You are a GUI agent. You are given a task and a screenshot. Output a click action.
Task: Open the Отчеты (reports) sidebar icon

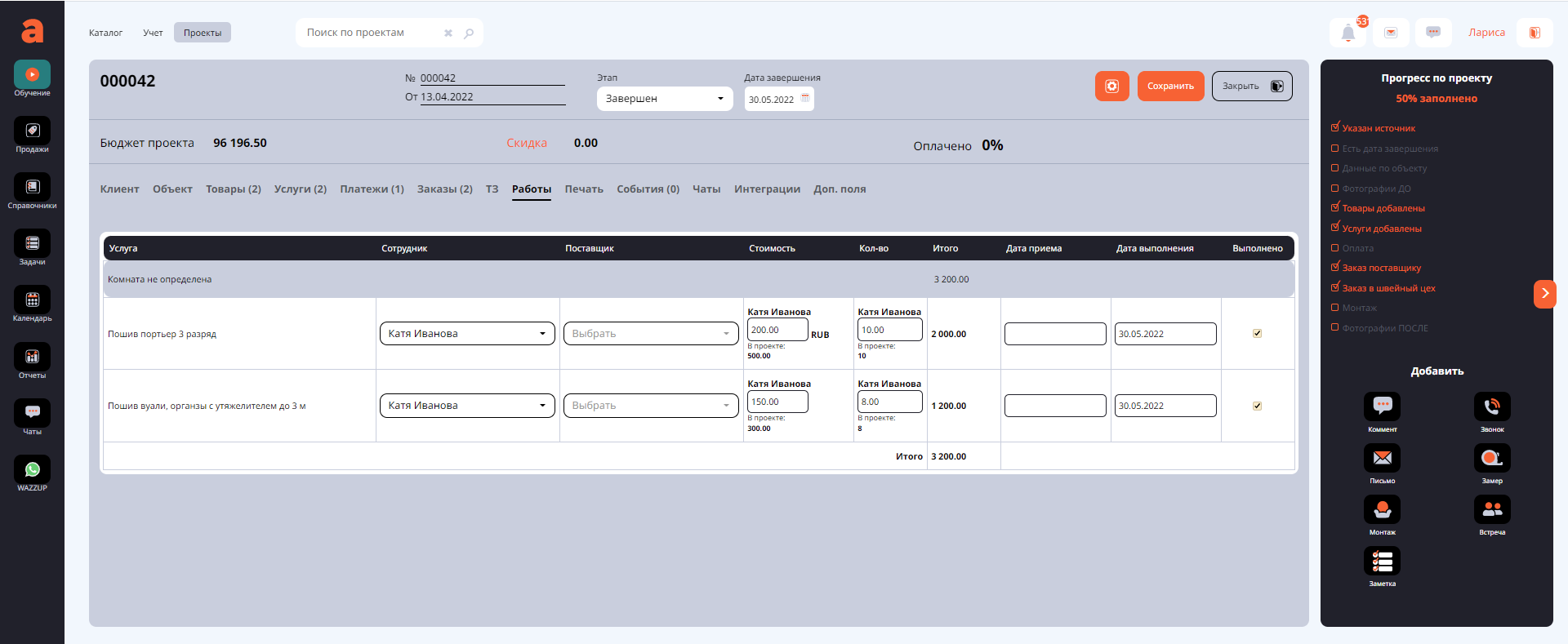point(32,358)
